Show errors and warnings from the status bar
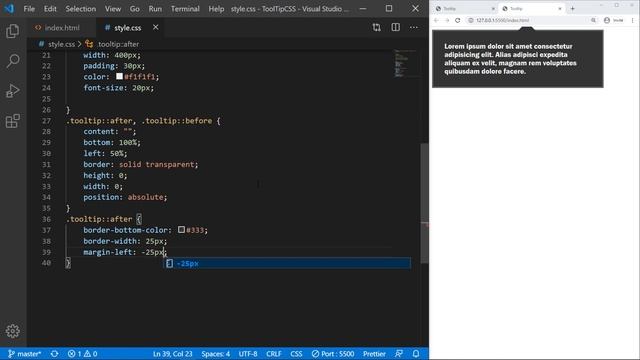 pyautogui.click(x=82, y=354)
